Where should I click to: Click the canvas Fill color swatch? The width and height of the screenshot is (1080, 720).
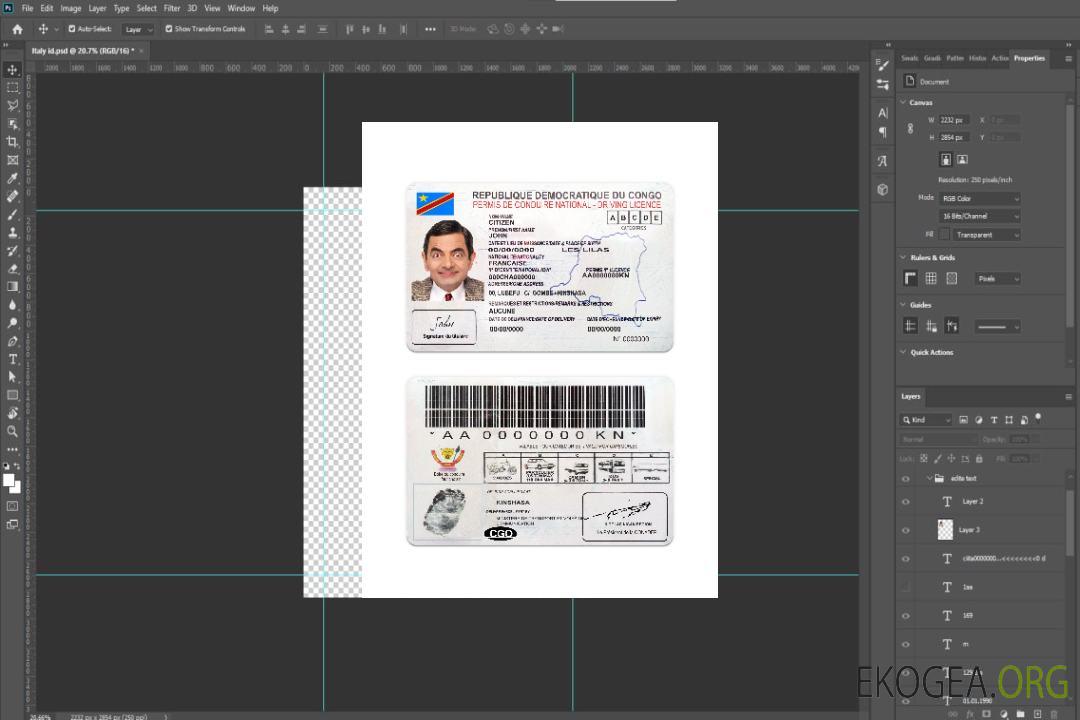[944, 235]
